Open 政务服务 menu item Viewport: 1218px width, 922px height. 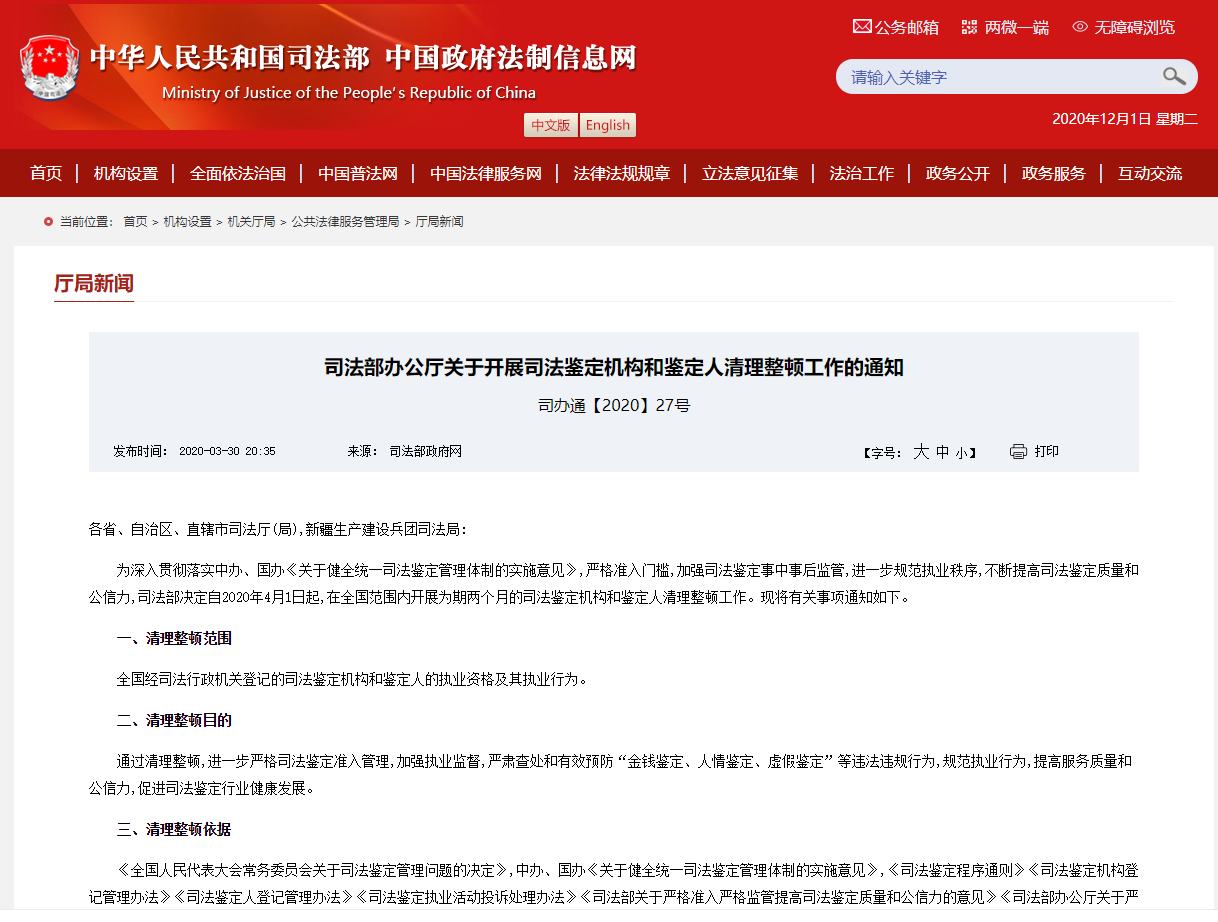(x=1054, y=173)
